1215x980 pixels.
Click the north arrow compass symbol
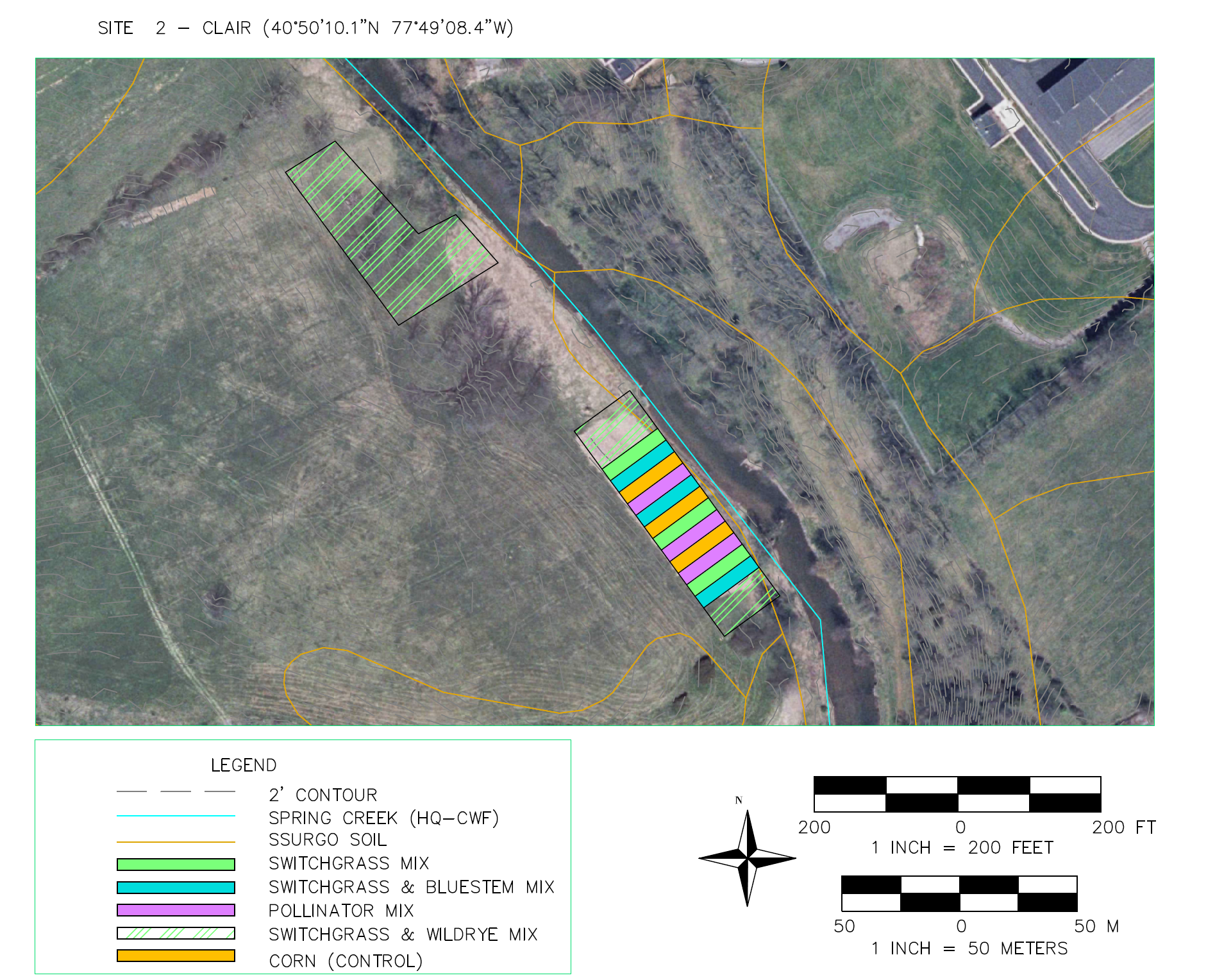(x=748, y=857)
